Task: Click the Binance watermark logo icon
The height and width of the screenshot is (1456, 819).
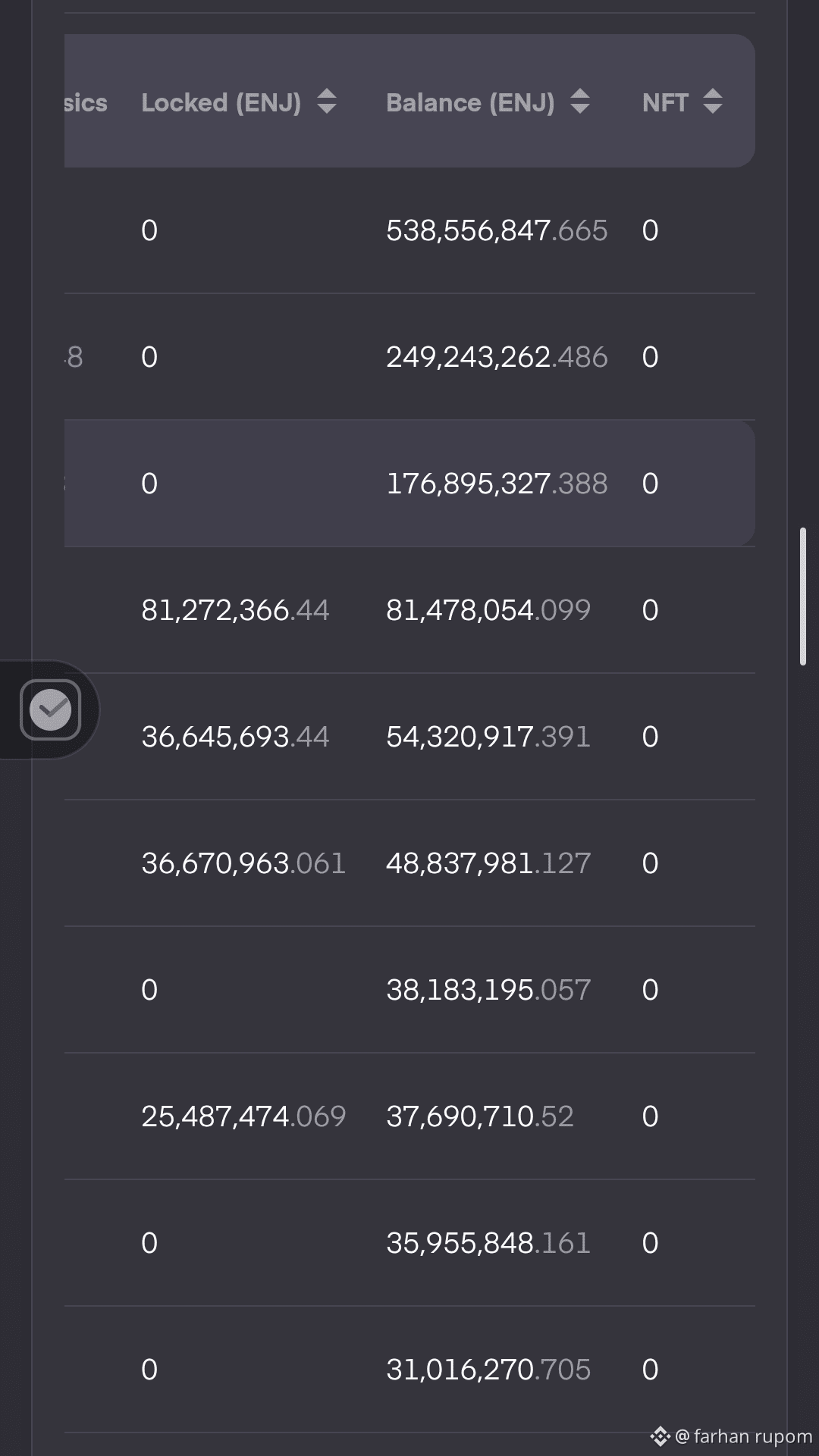Action: 660,1436
